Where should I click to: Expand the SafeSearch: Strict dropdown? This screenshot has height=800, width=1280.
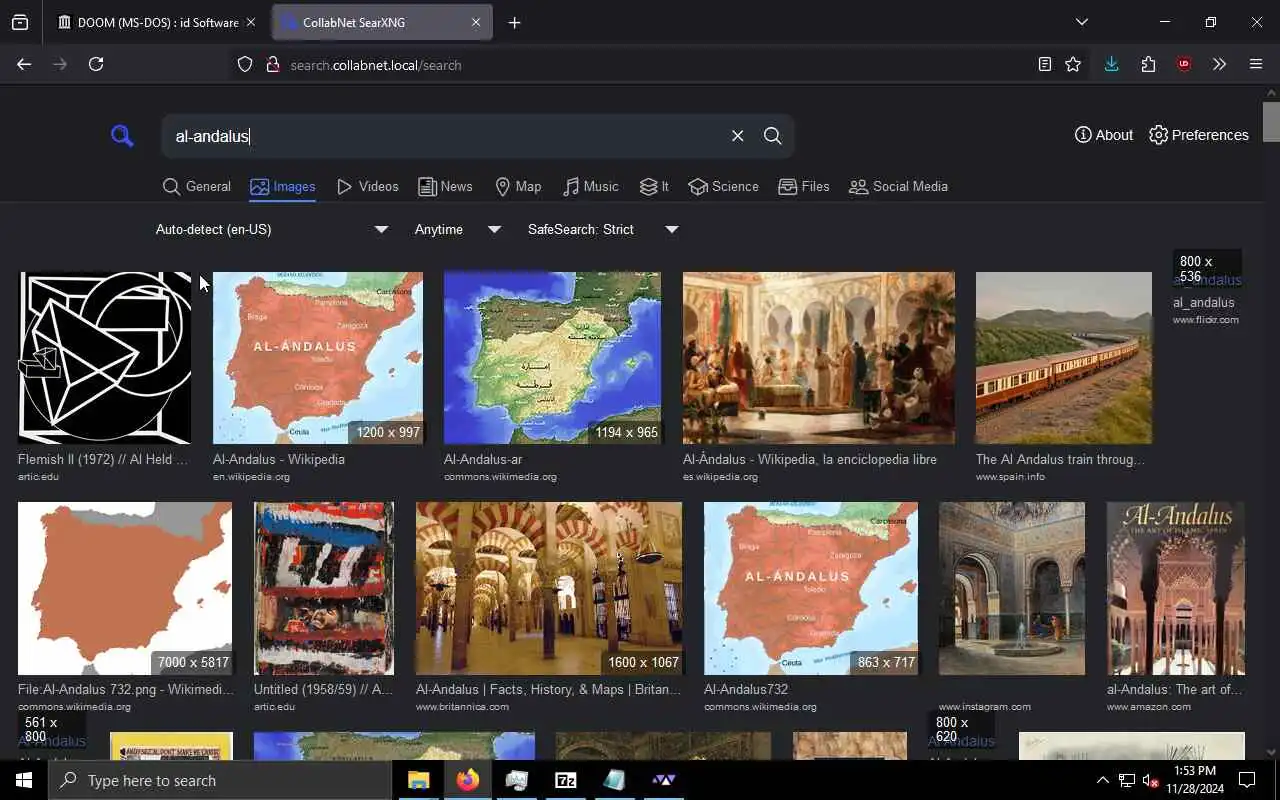(x=603, y=229)
